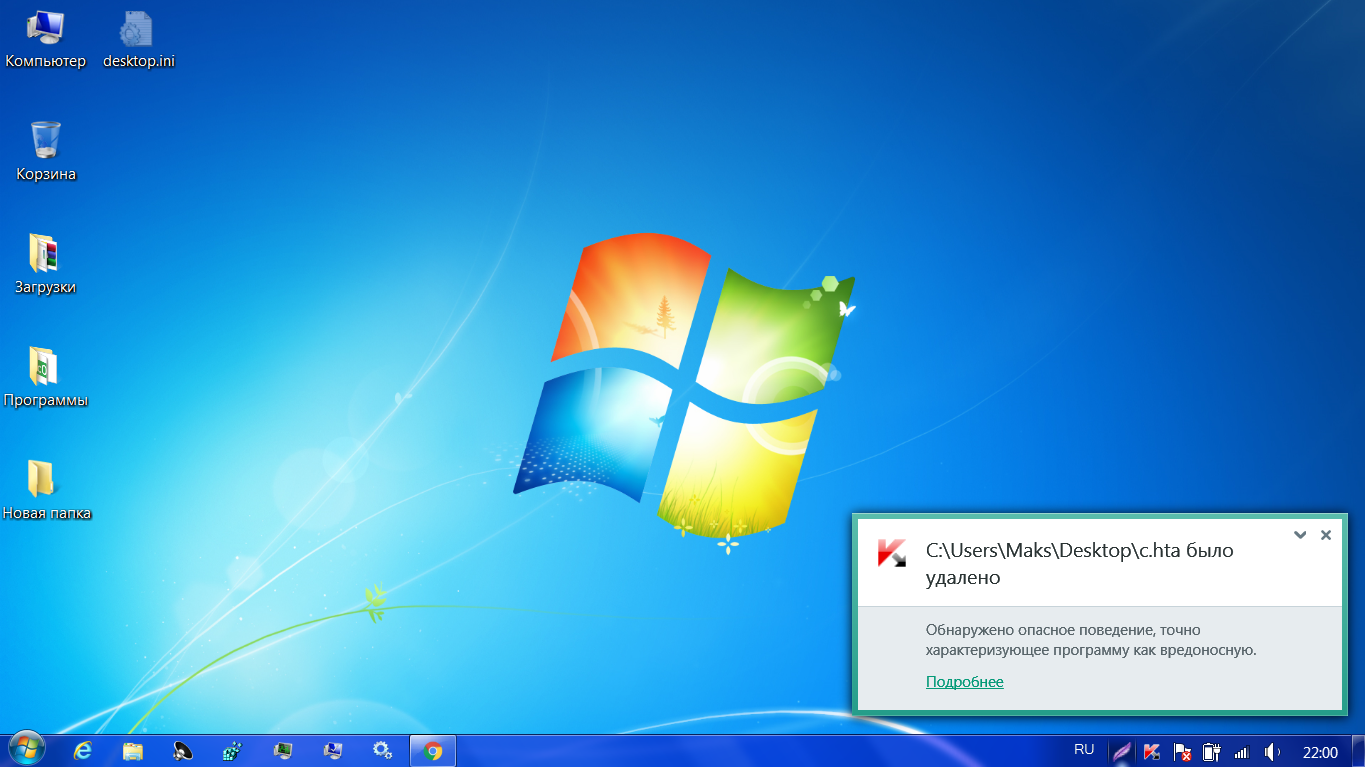Click the black speaker taskbar icon
1365x767 pixels.
(x=183, y=751)
